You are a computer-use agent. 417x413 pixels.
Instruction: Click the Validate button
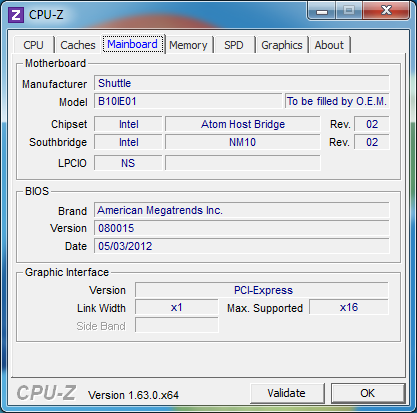(287, 393)
